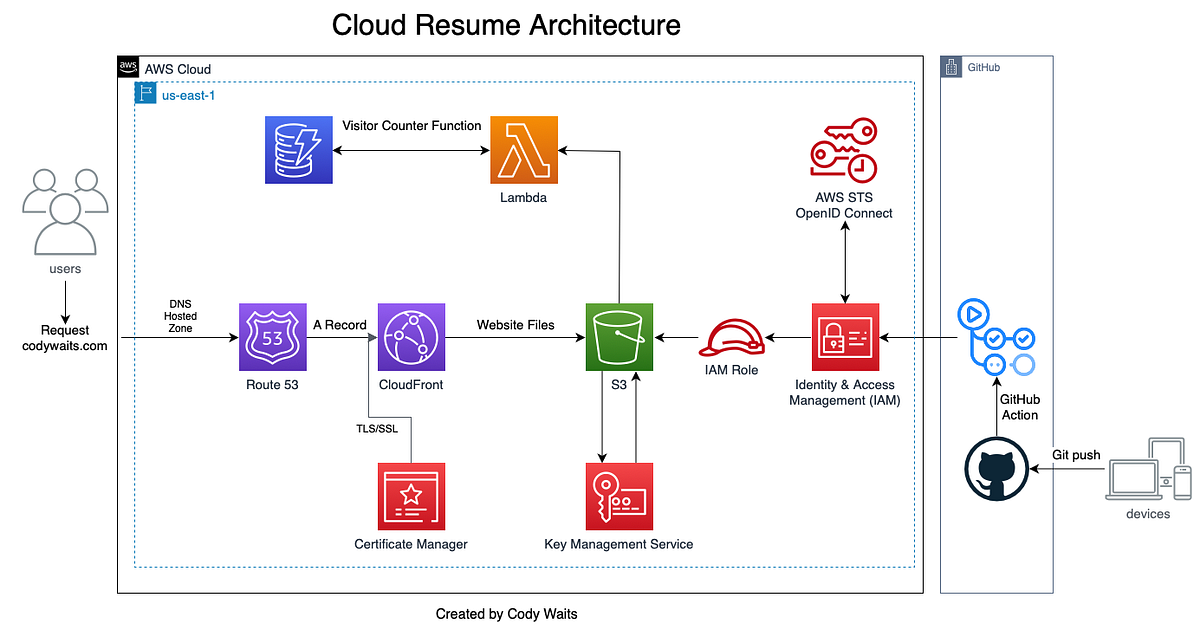
Task: Click the Cloud Resume Architecture title
Action: [506, 25]
